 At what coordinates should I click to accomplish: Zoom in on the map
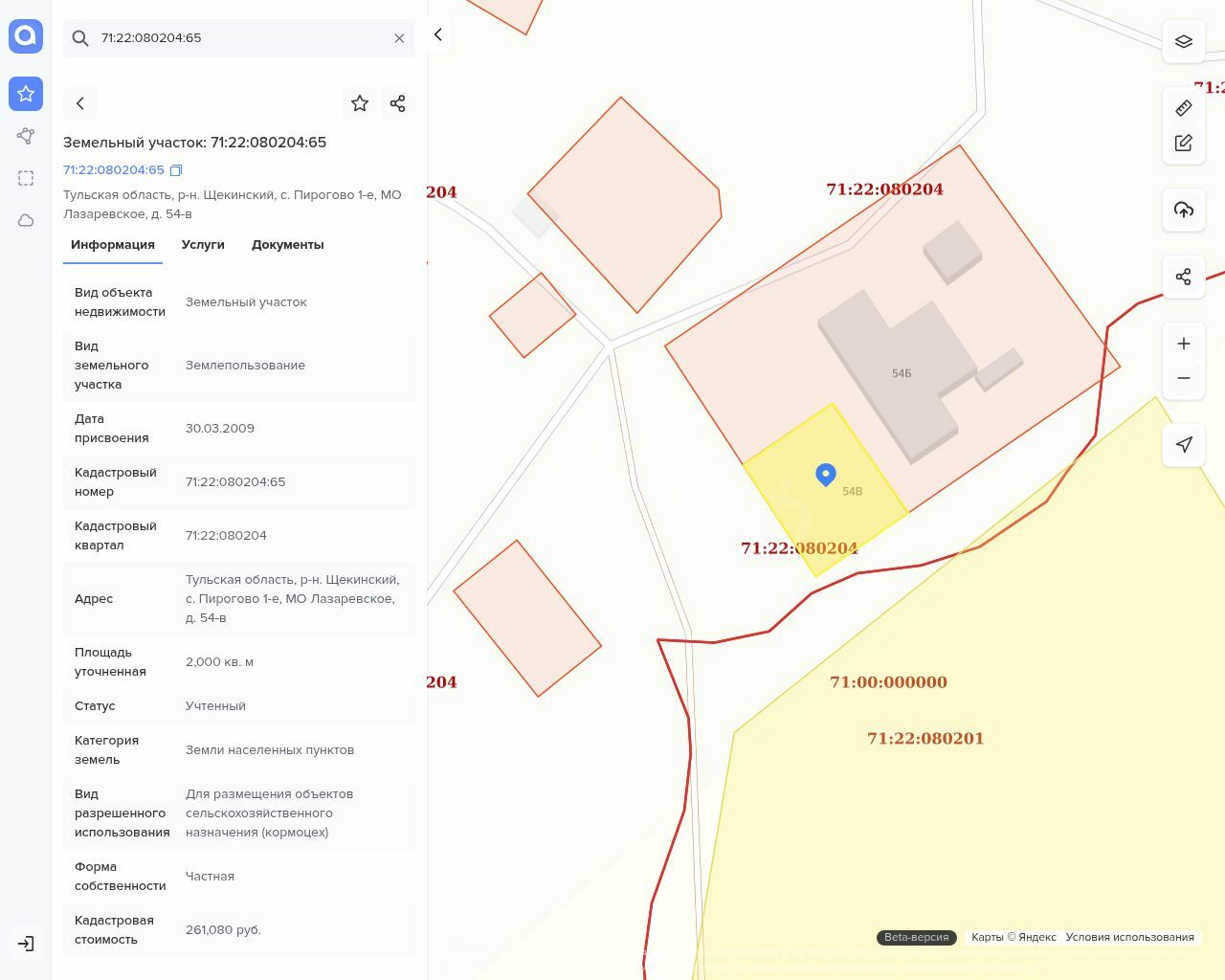coord(1184,344)
